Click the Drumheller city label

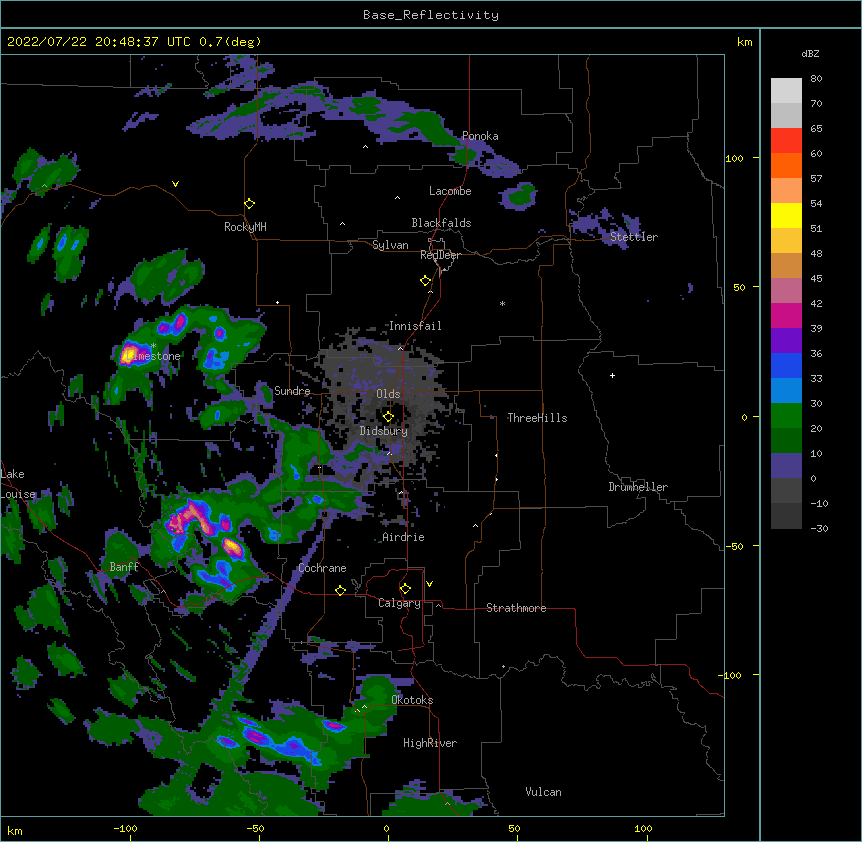click(x=638, y=487)
